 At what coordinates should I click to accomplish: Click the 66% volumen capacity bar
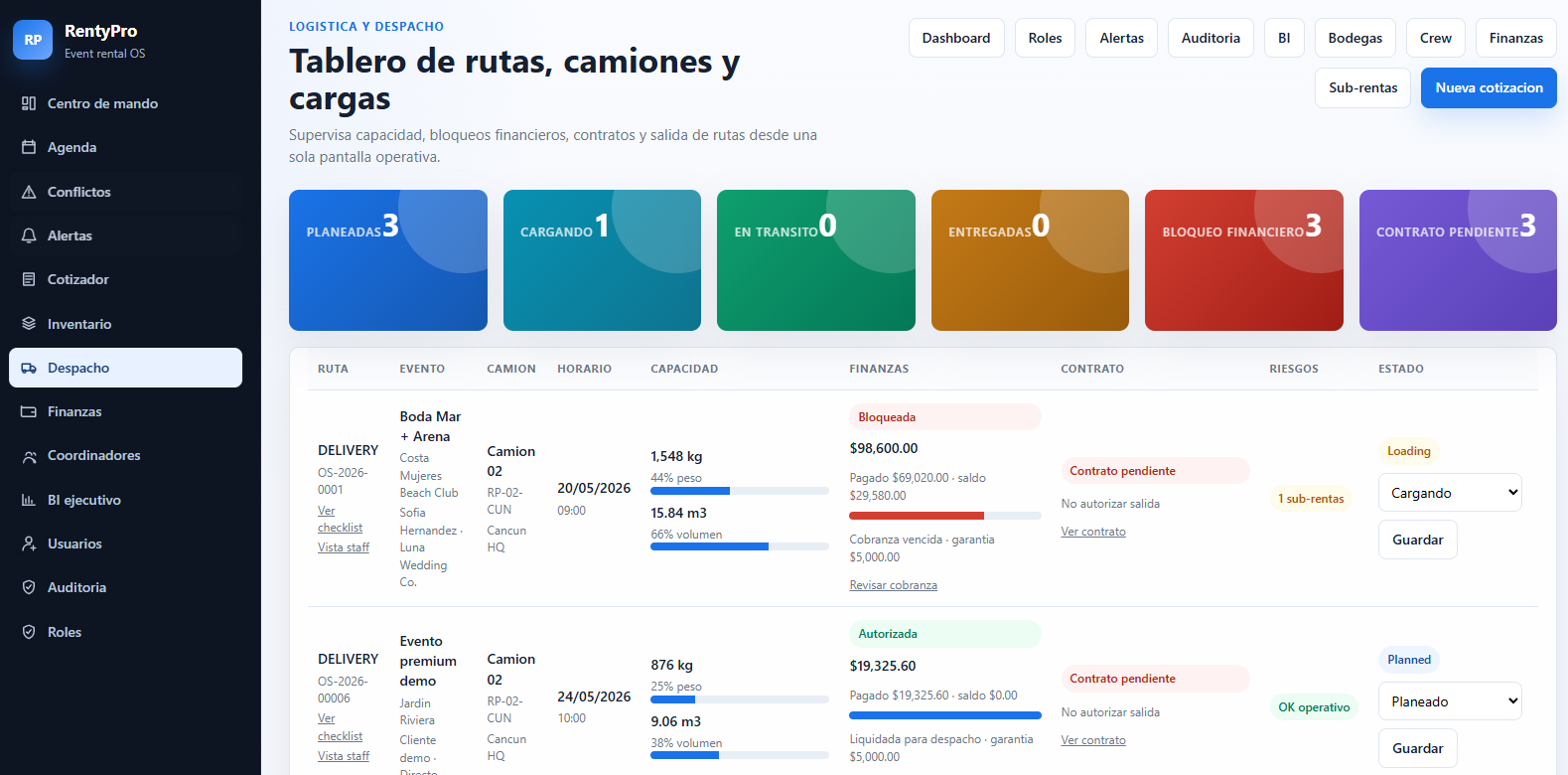(x=740, y=546)
